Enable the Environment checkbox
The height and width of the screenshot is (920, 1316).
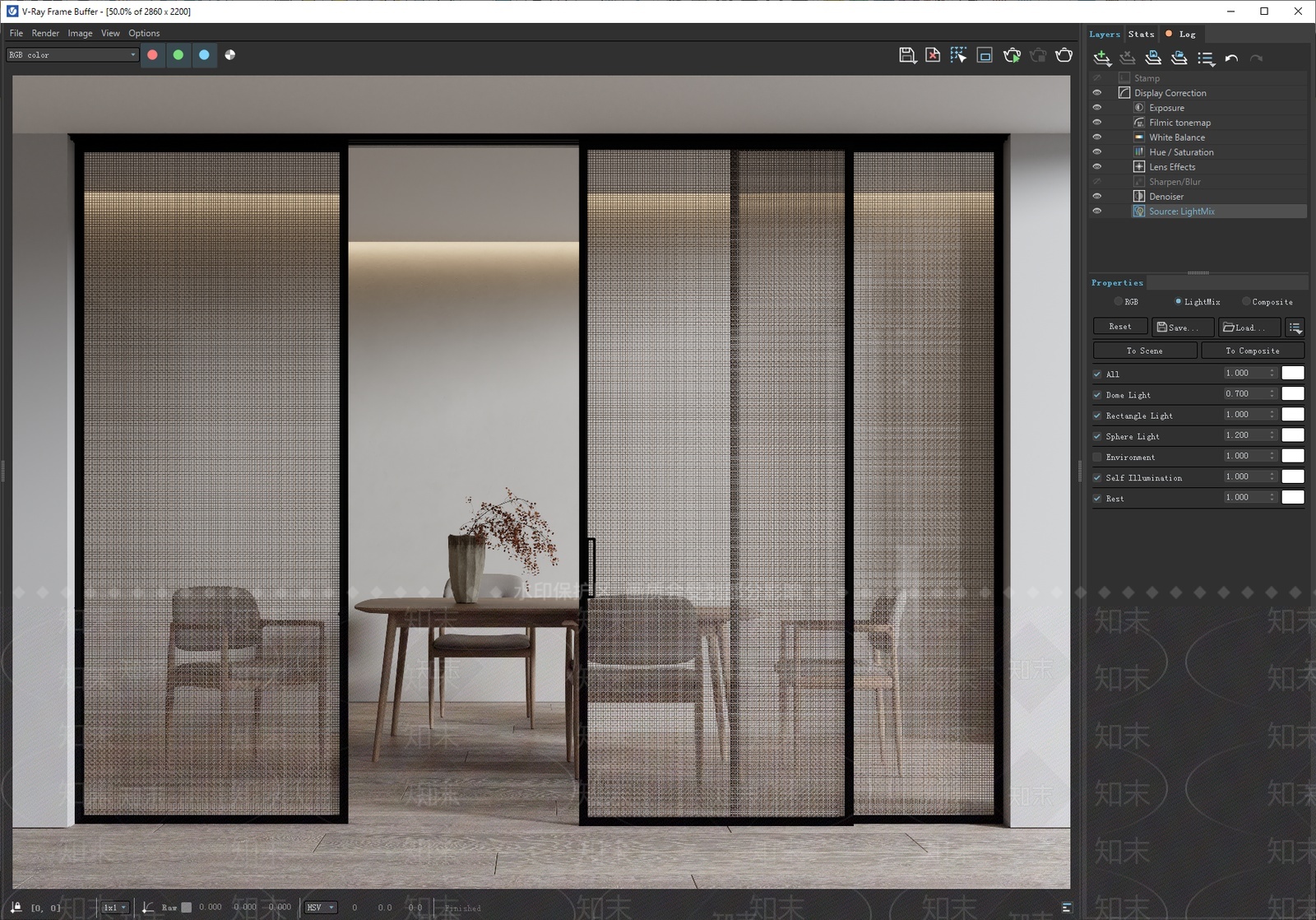pyautogui.click(x=1097, y=457)
